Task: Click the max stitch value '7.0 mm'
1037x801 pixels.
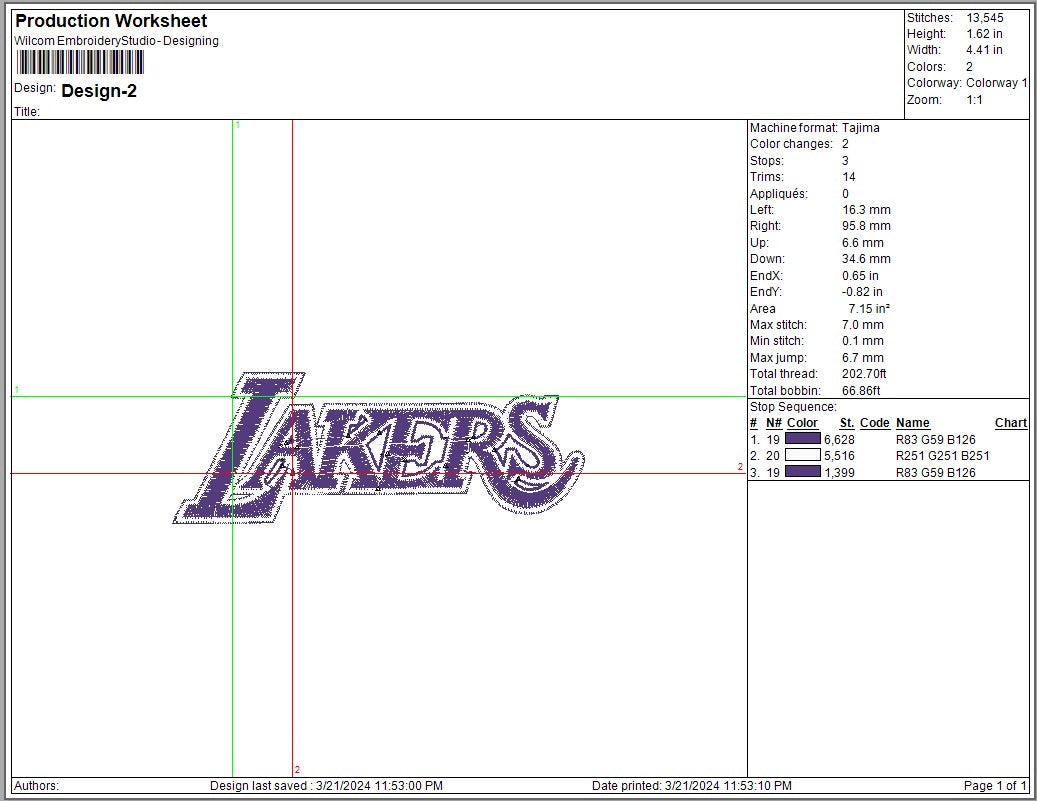Action: pyautogui.click(x=862, y=325)
